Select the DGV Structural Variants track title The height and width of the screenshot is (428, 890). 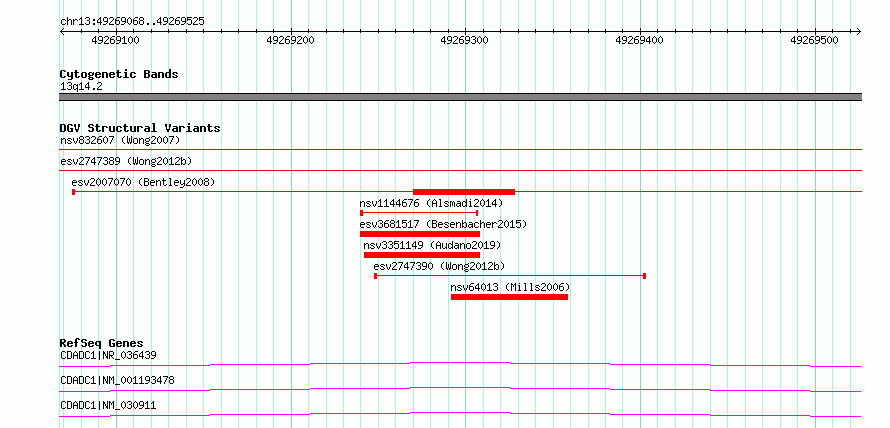point(140,128)
